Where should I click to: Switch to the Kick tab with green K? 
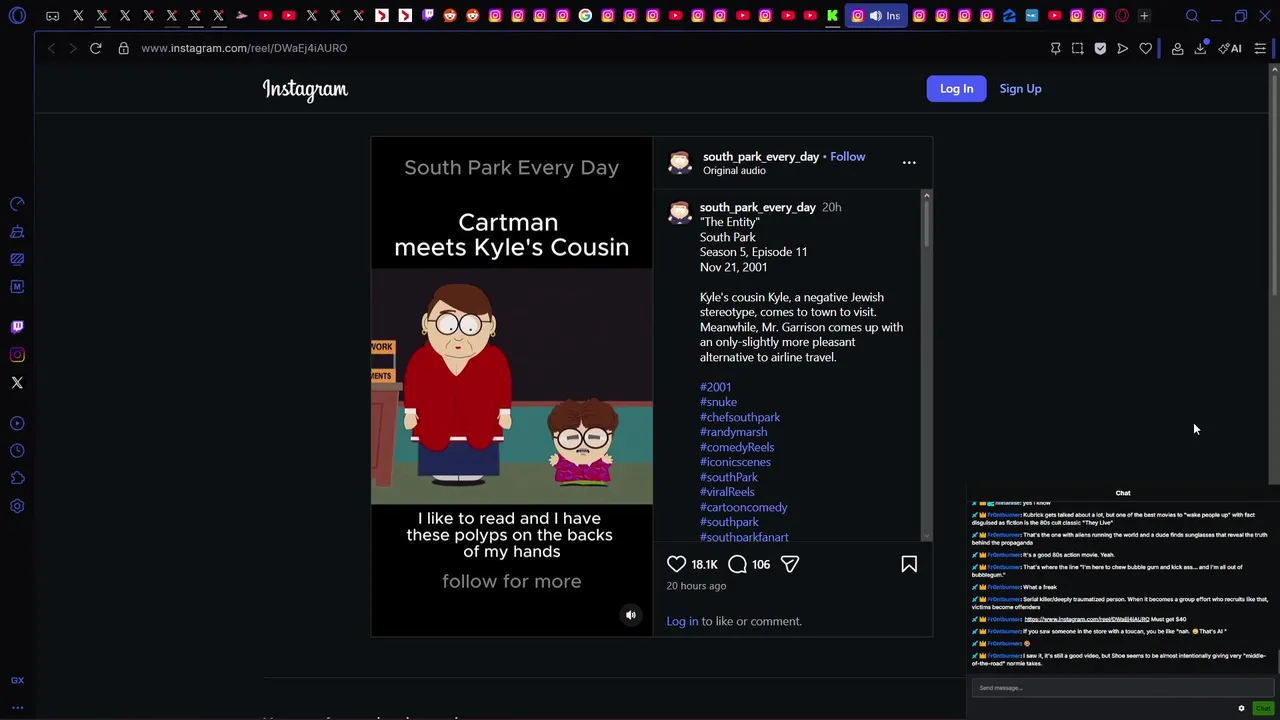coord(832,16)
